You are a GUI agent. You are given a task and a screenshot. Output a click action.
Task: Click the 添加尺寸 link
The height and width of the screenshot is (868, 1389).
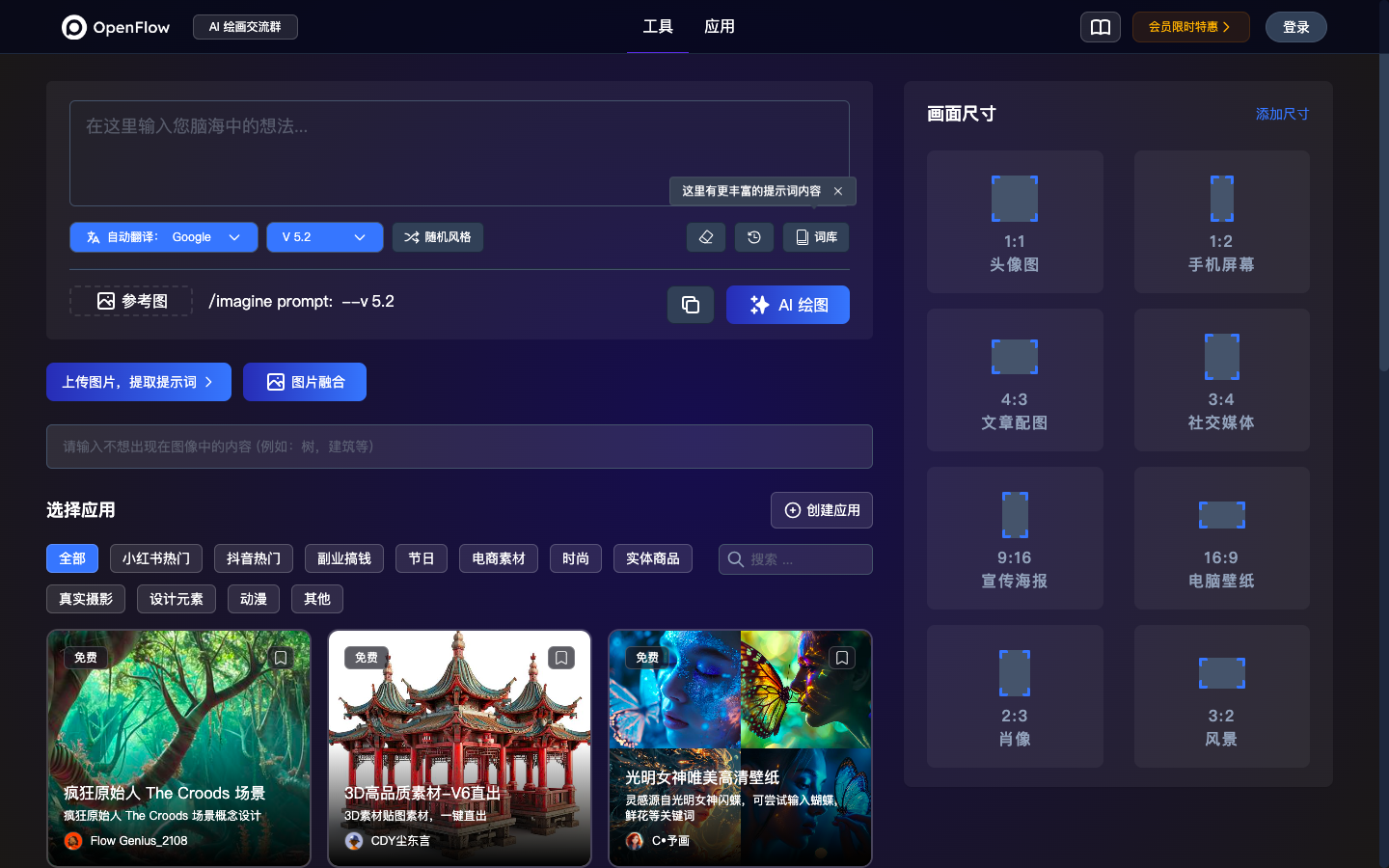(x=1282, y=114)
